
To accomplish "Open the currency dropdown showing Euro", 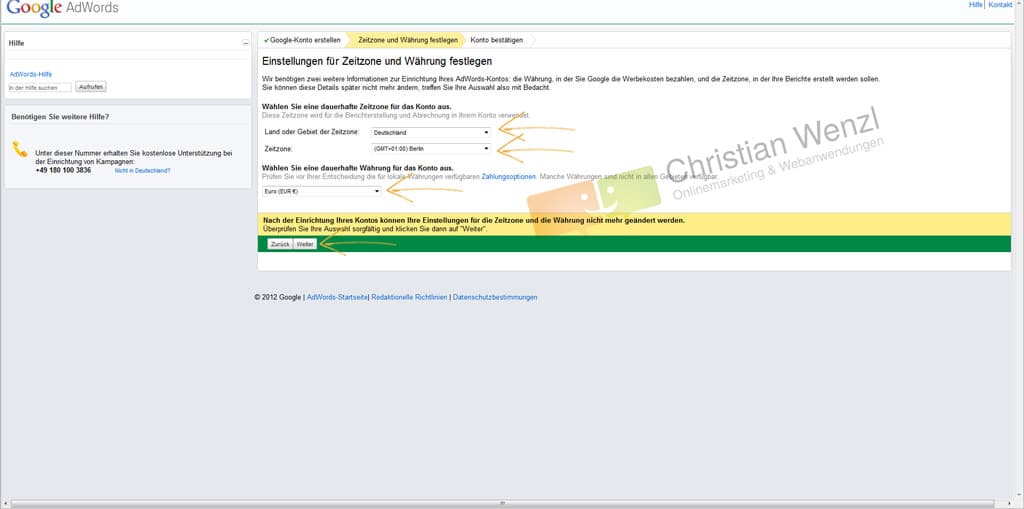I will tap(322, 190).
